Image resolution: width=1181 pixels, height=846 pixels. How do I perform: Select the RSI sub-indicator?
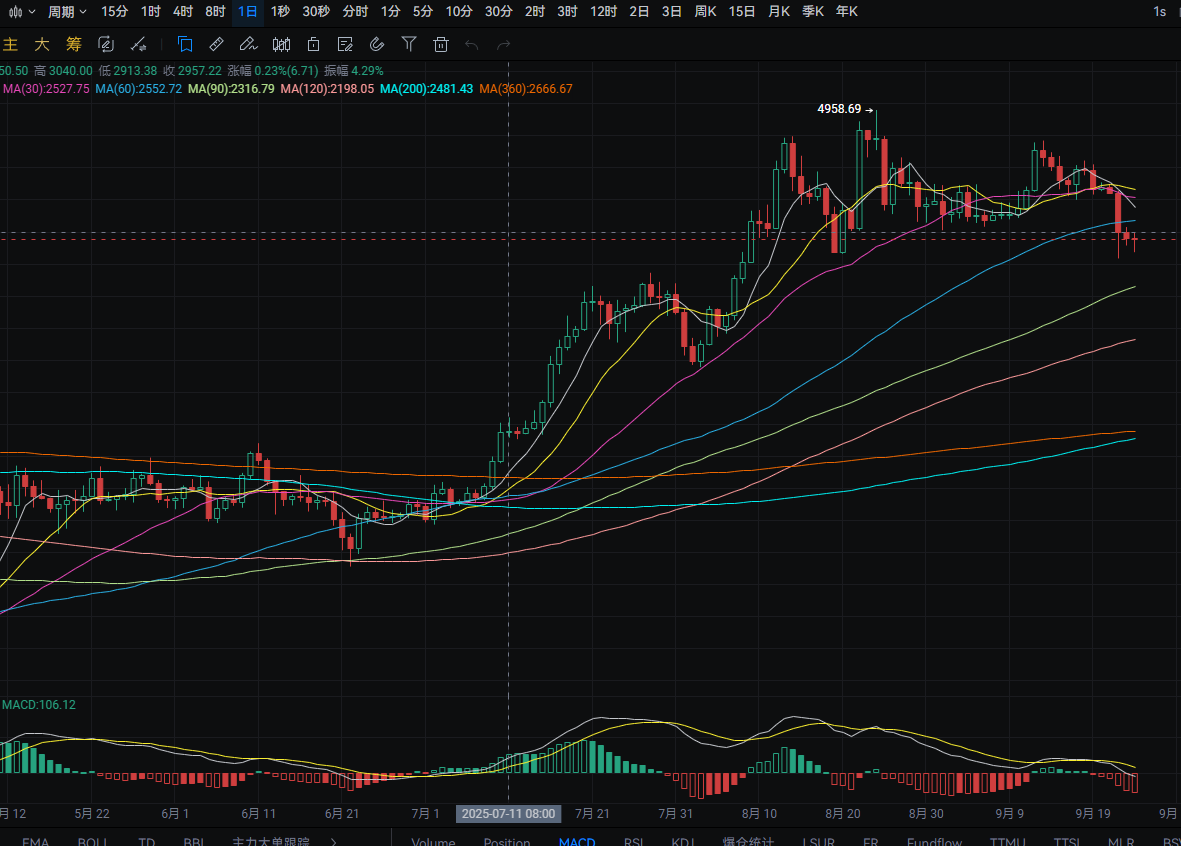click(633, 841)
